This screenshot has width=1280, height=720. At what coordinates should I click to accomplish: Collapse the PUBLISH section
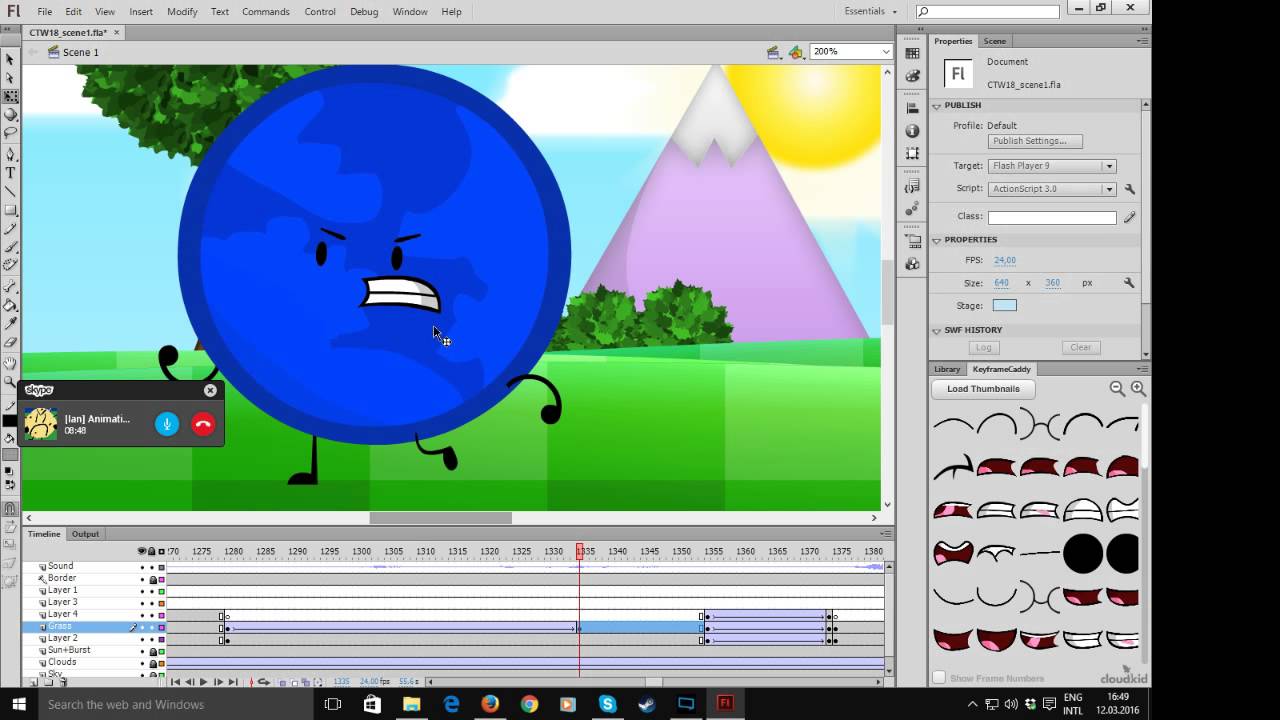(937, 105)
